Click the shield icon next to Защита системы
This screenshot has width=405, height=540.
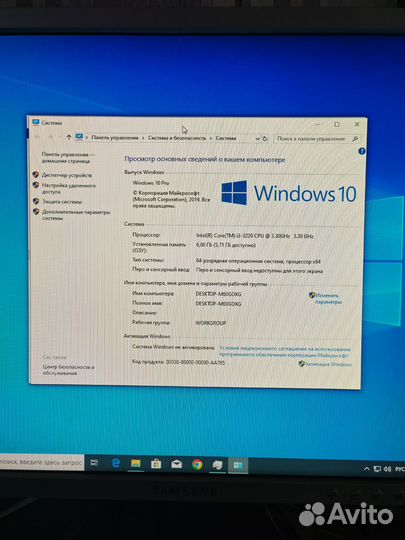point(36,201)
